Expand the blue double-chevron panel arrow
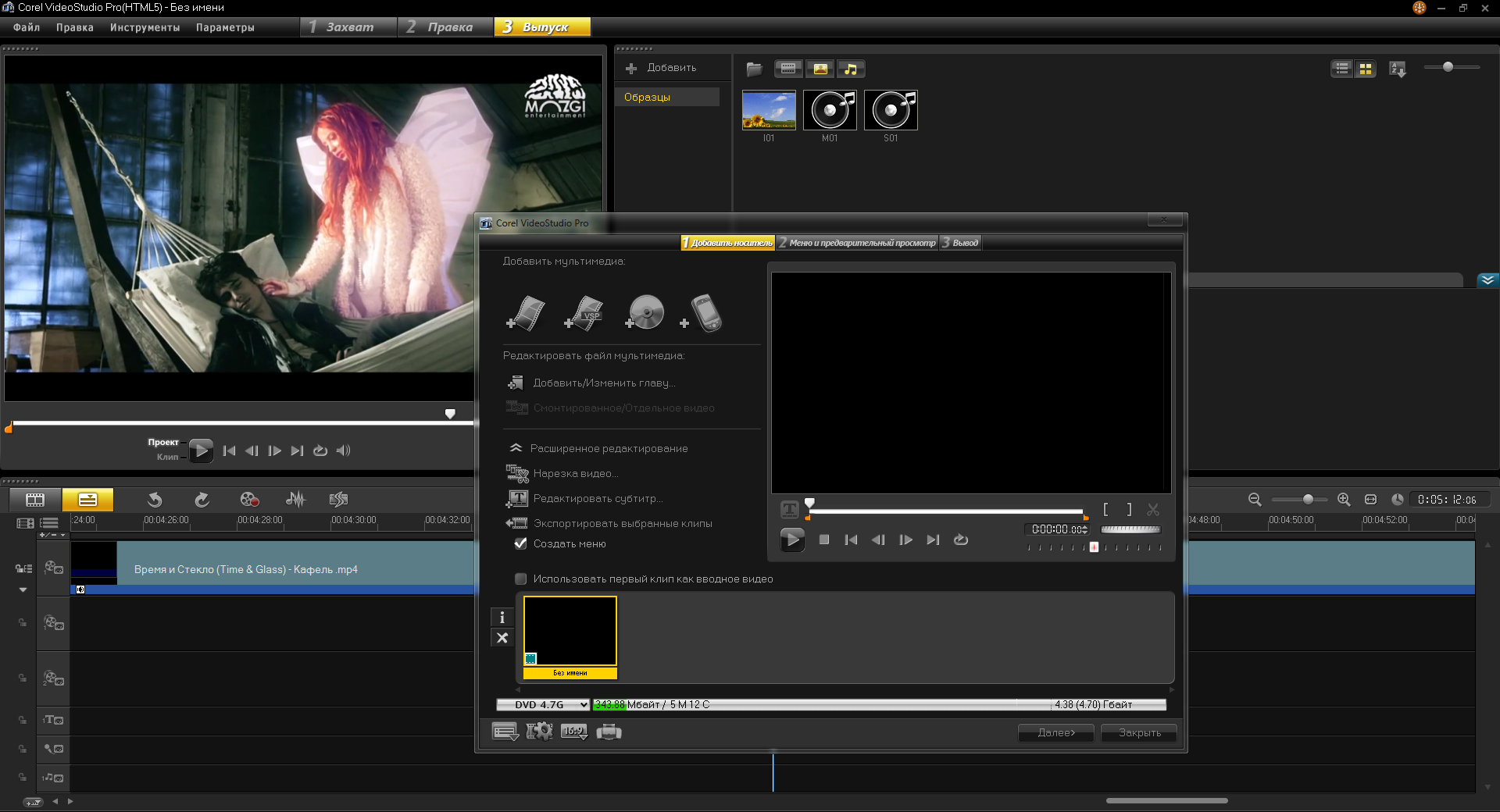Viewport: 1500px width, 812px height. tap(1487, 280)
